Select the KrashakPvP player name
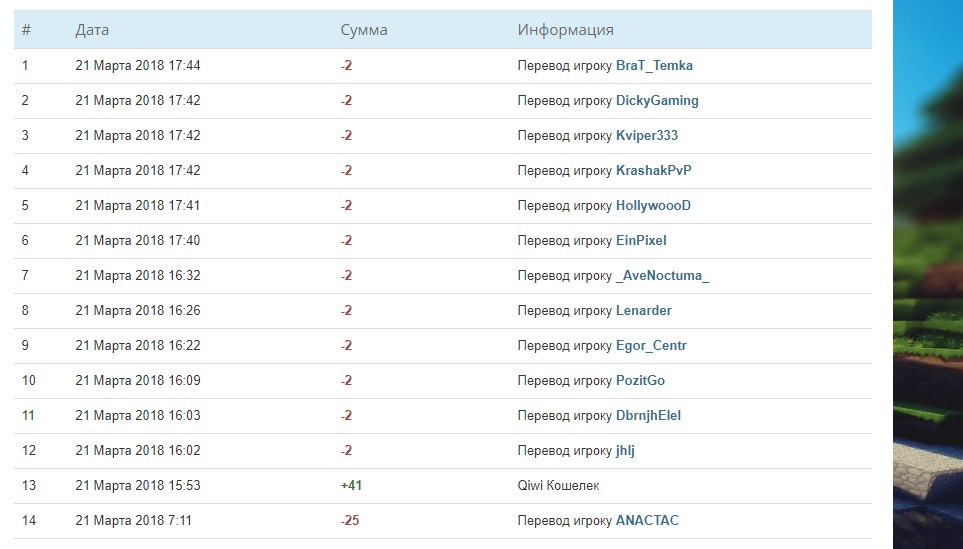This screenshot has width=963, height=549. [x=653, y=171]
